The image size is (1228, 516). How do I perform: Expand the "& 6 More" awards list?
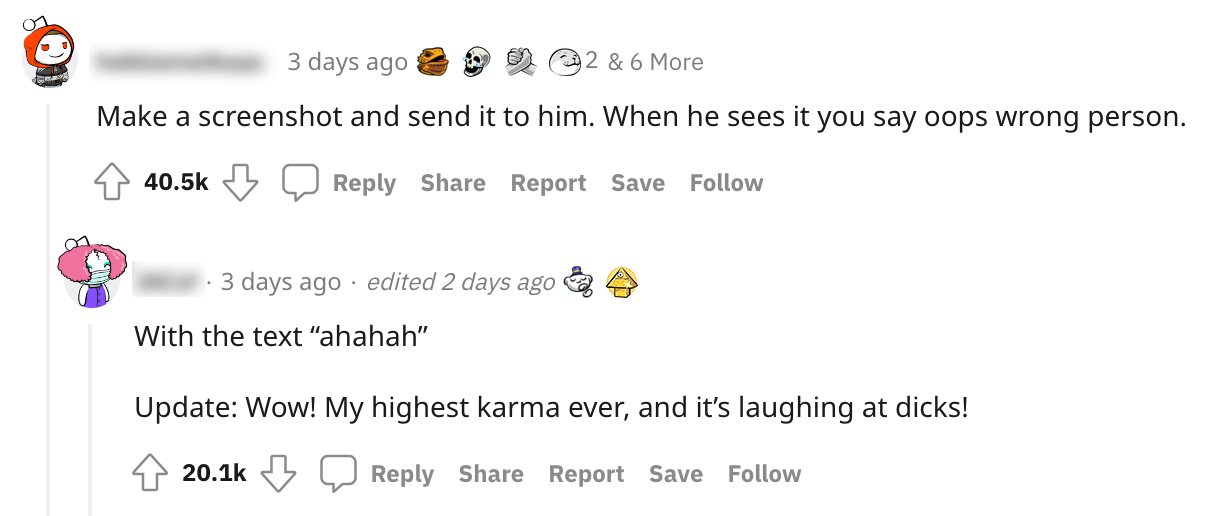click(x=655, y=62)
